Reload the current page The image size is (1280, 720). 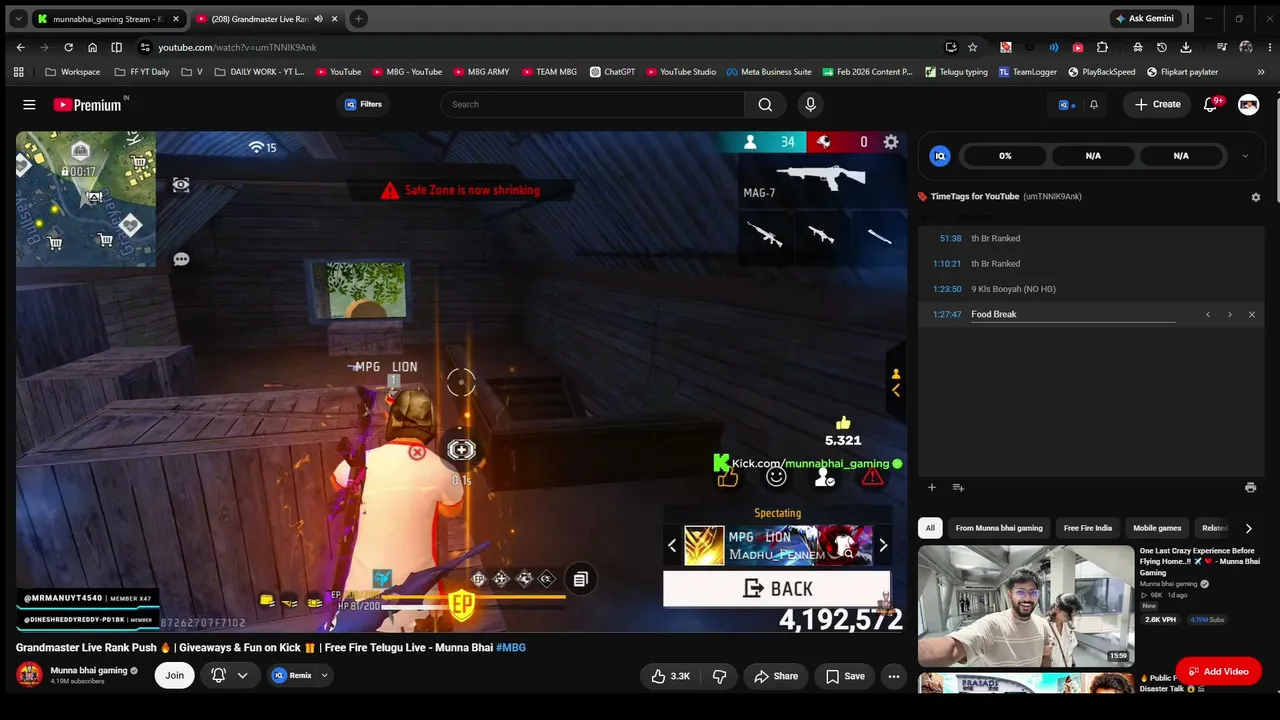[68, 47]
